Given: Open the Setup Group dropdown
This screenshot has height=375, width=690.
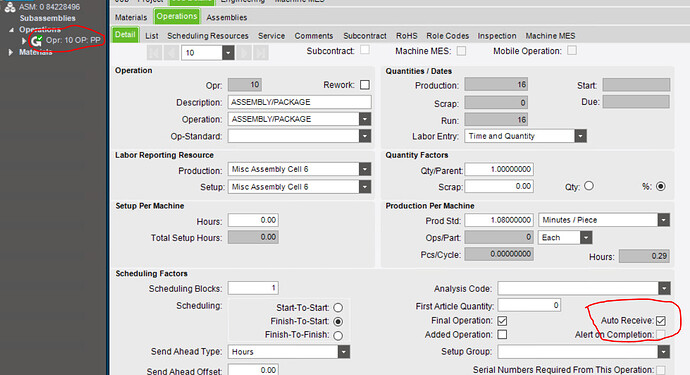Looking at the screenshot, I should pos(664,352).
